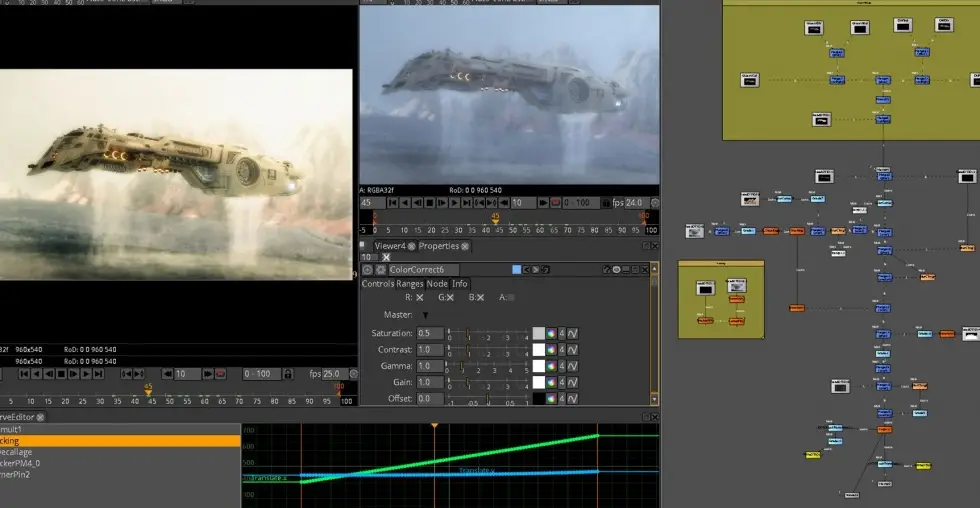This screenshot has width=980, height=508.
Task: Clear all panels with X beside 10
Action: [386, 257]
